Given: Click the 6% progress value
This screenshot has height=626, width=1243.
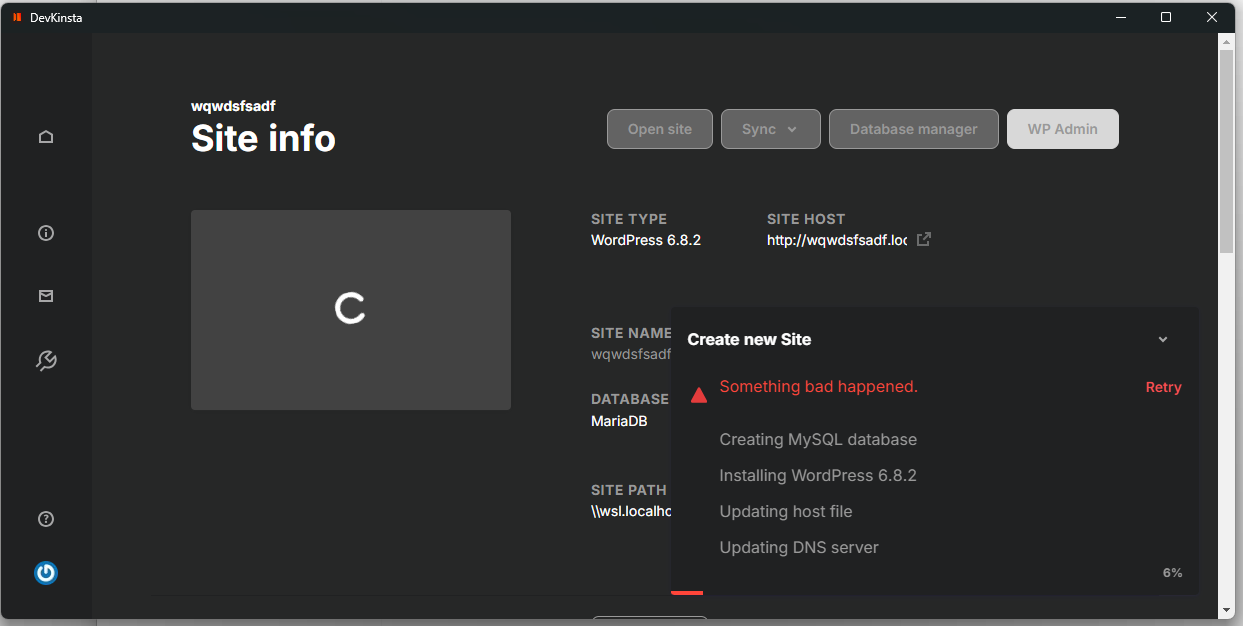Looking at the screenshot, I should 1173,573.
